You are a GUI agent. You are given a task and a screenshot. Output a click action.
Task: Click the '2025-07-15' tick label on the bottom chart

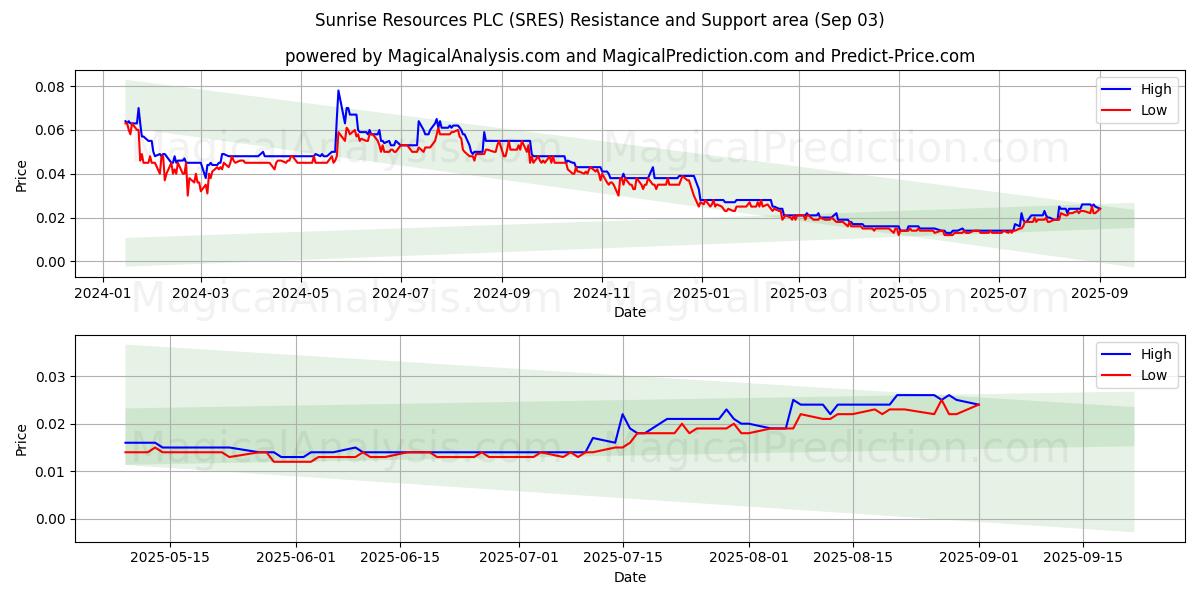point(623,559)
